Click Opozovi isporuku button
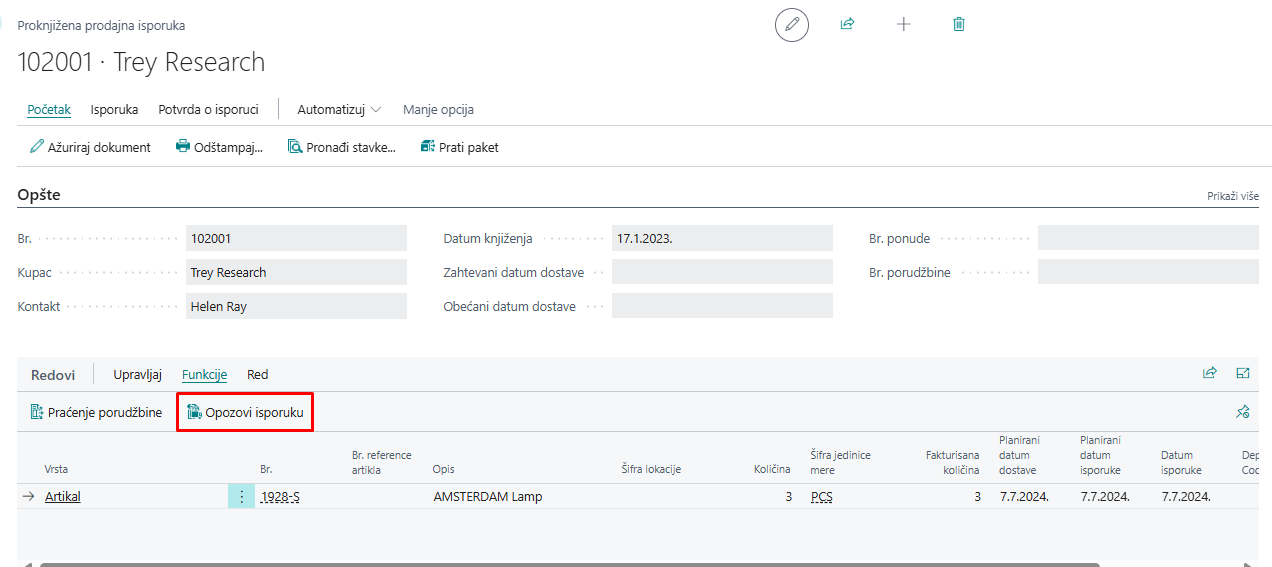 click(245, 412)
